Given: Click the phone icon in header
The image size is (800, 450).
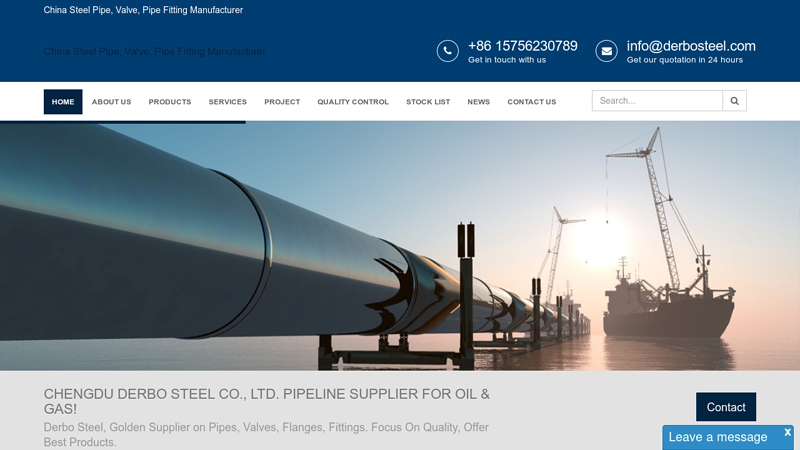Looking at the screenshot, I should (447, 51).
